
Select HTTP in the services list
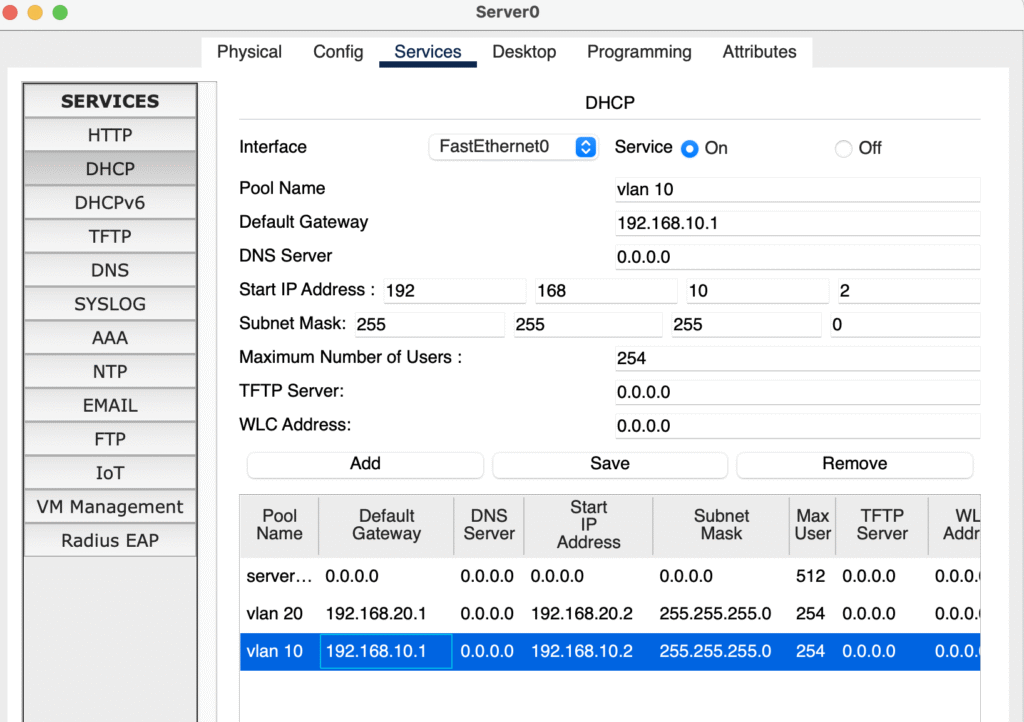coord(110,135)
